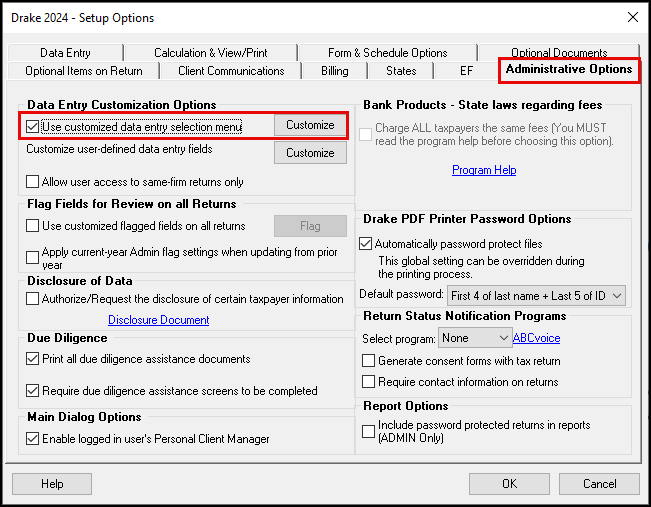This screenshot has height=507, width=651.
Task: Check Authorize/Request disclosure of taxpayer information
Action: point(32,299)
